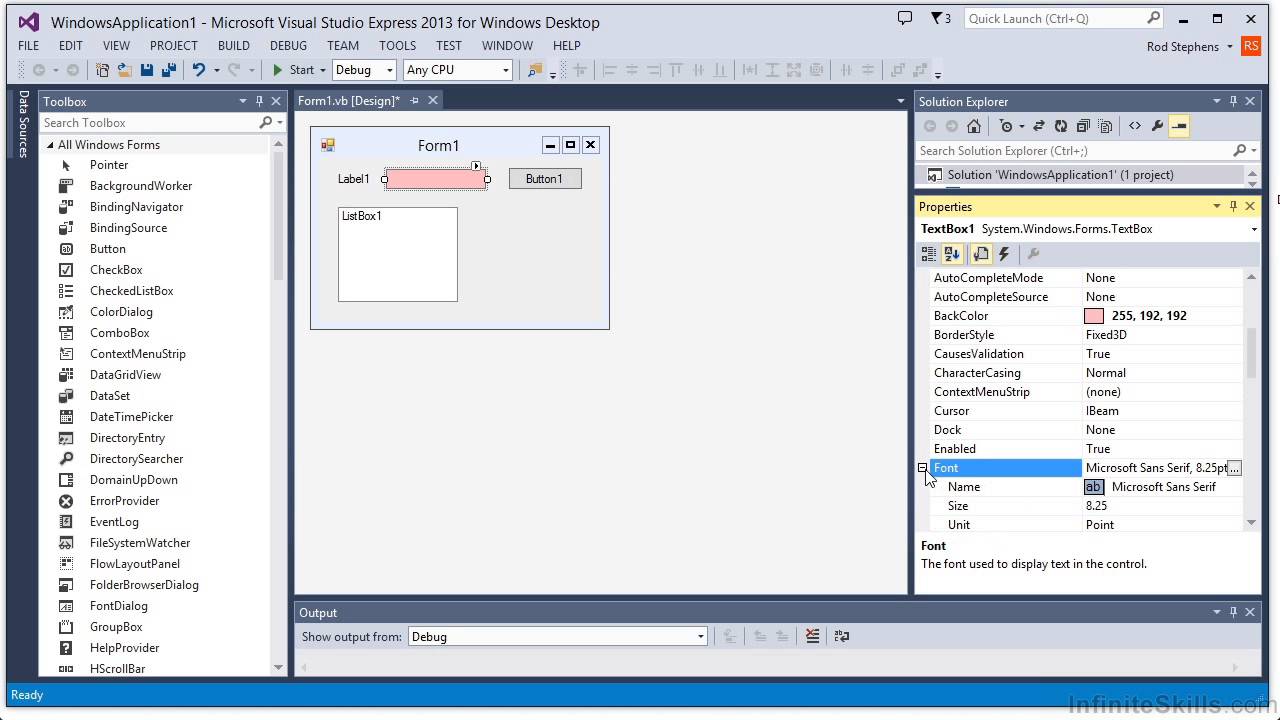Image resolution: width=1280 pixels, height=720 pixels.
Task: Click the Open File toolbar icon
Action: pyautogui.click(x=125, y=70)
